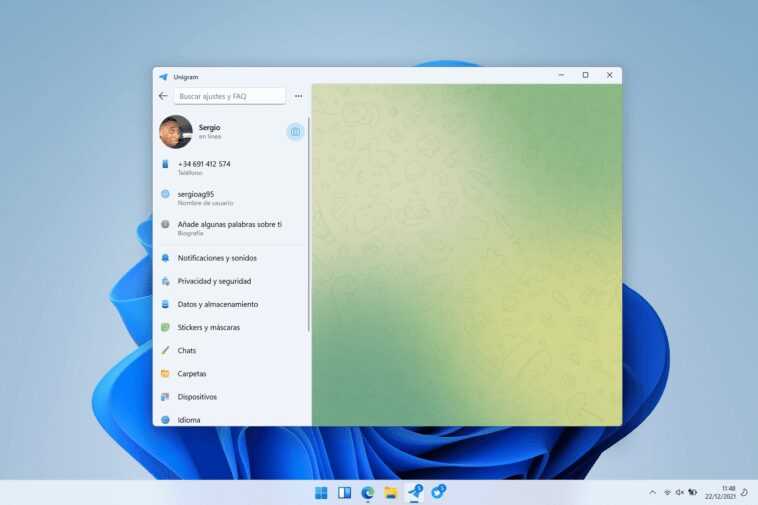Screen dimensions: 758x505
Task: Click the globe icon for Idioma
Action: (x=165, y=420)
